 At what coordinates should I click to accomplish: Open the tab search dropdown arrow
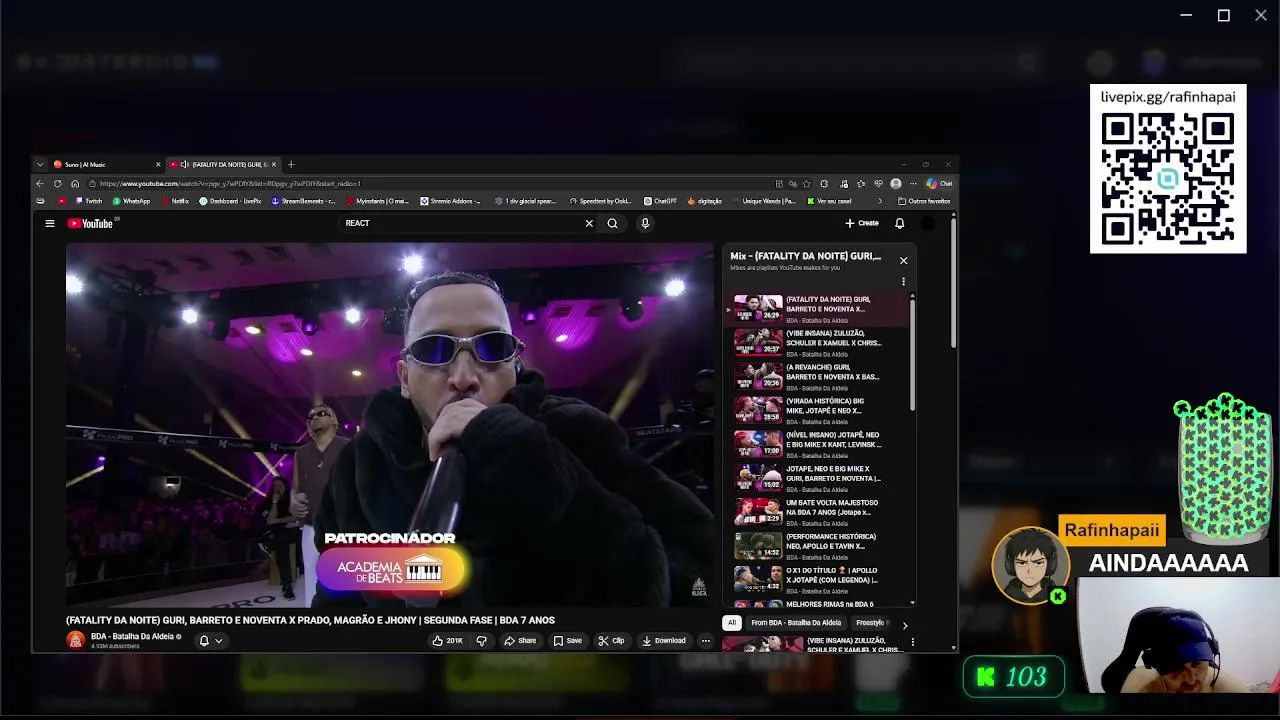point(40,164)
